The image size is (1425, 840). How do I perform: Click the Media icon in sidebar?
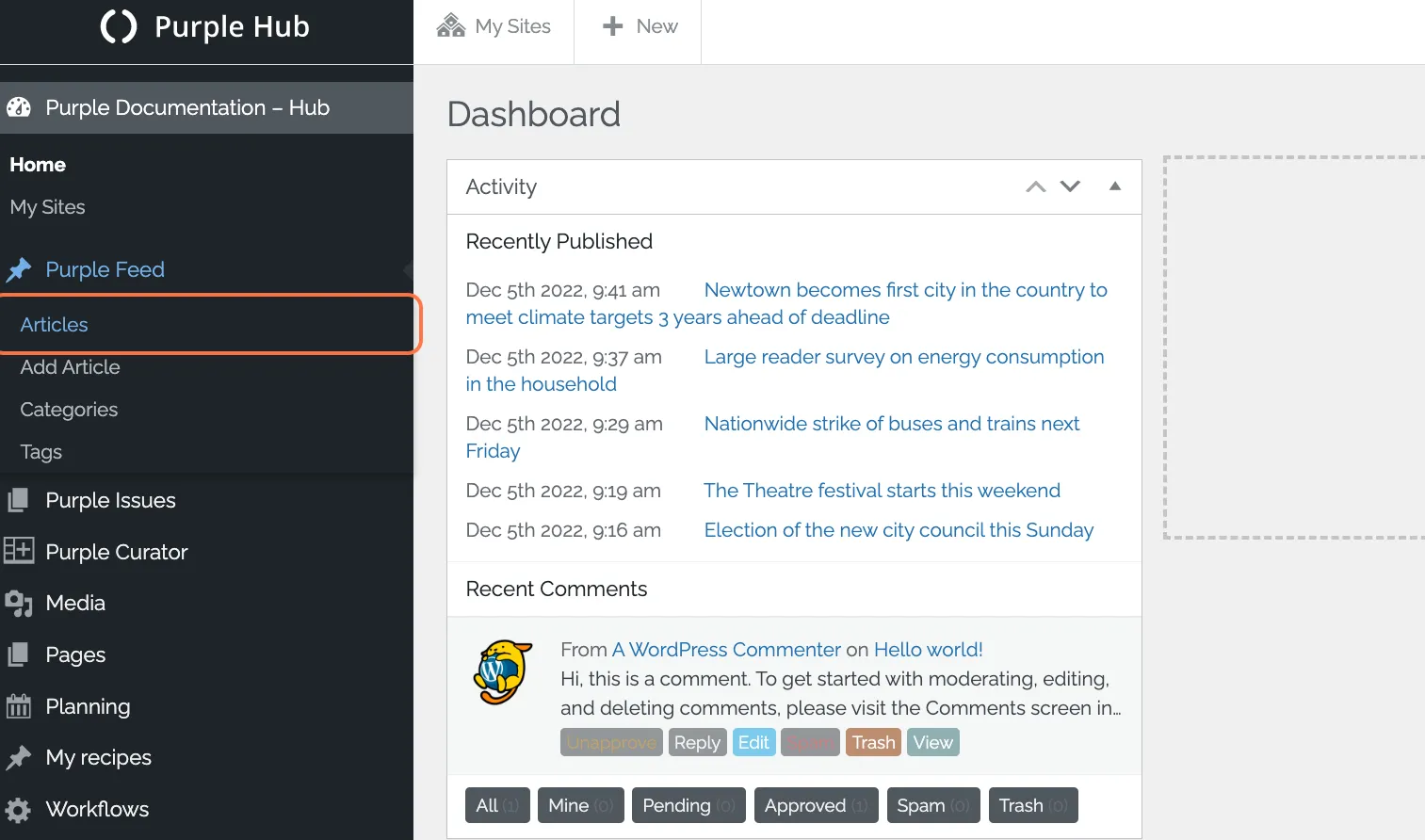[19, 604]
